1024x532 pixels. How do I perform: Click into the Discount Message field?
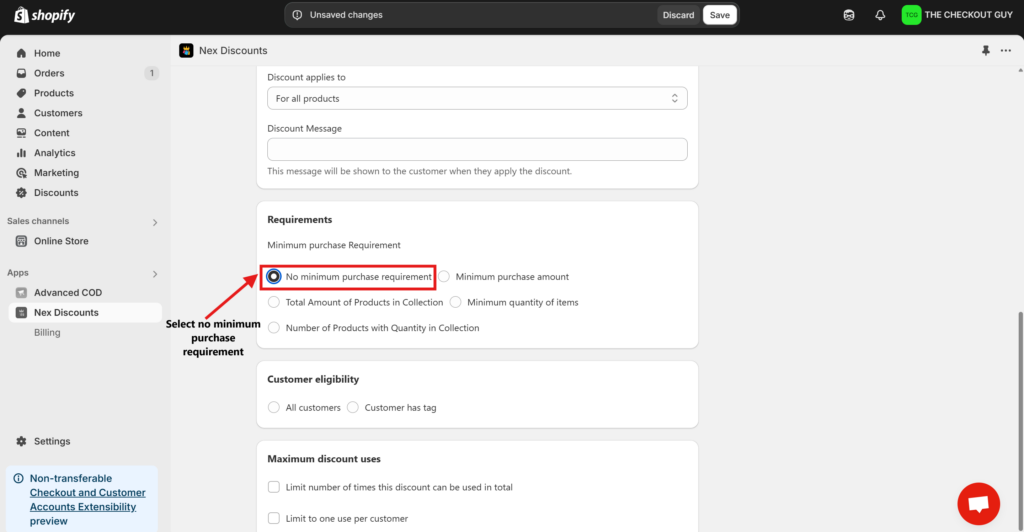477,149
